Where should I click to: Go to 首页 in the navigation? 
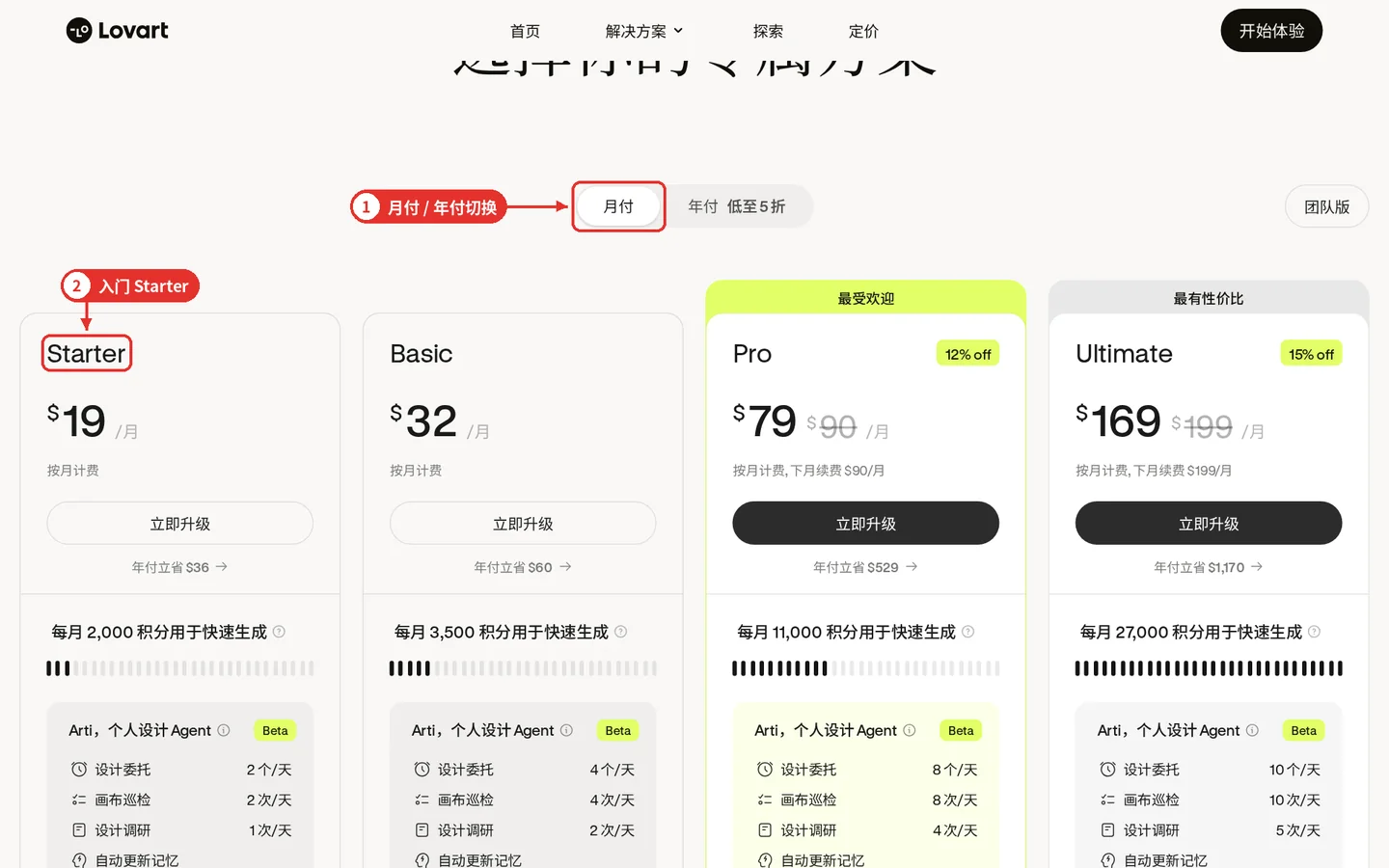point(525,31)
